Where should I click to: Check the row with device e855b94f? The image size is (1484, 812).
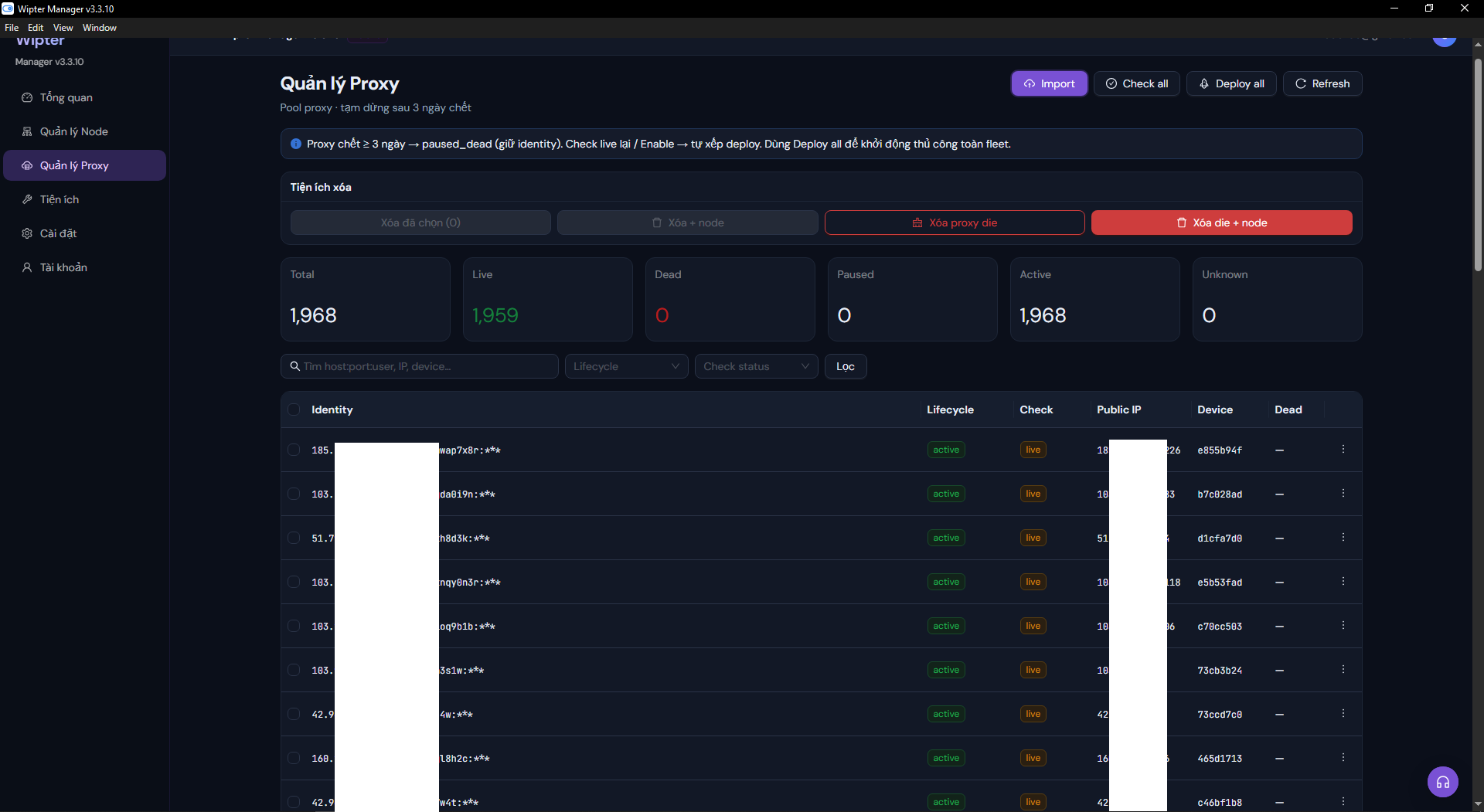(x=294, y=450)
